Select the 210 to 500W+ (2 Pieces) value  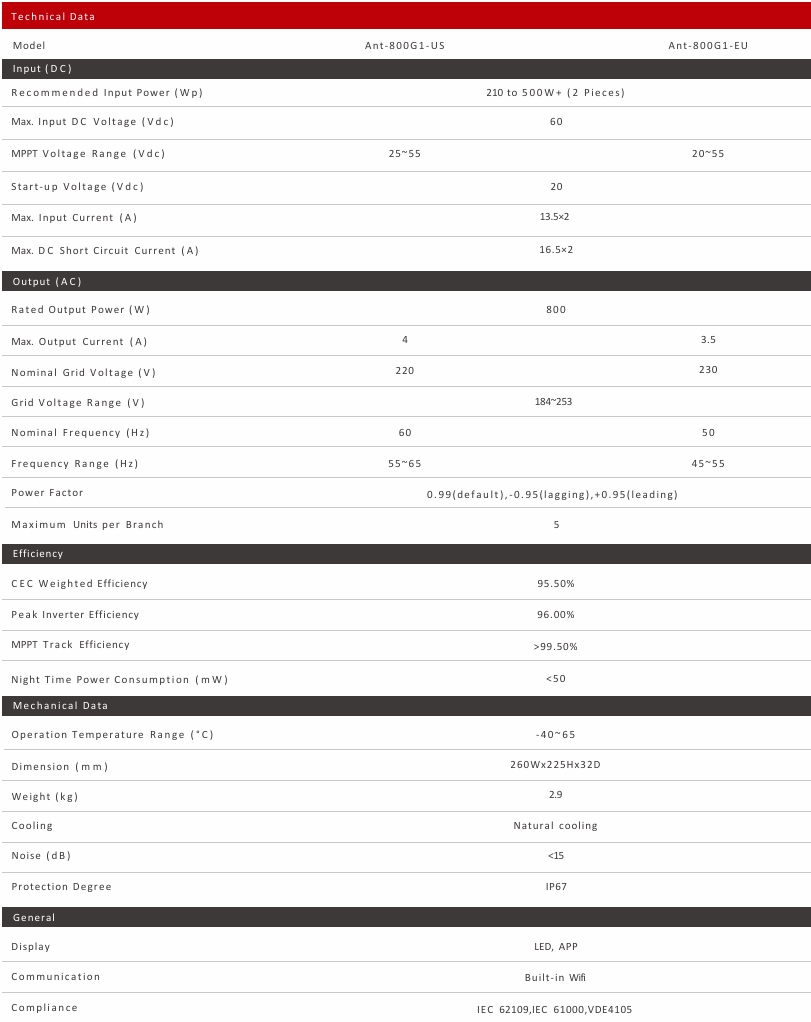coord(555,93)
